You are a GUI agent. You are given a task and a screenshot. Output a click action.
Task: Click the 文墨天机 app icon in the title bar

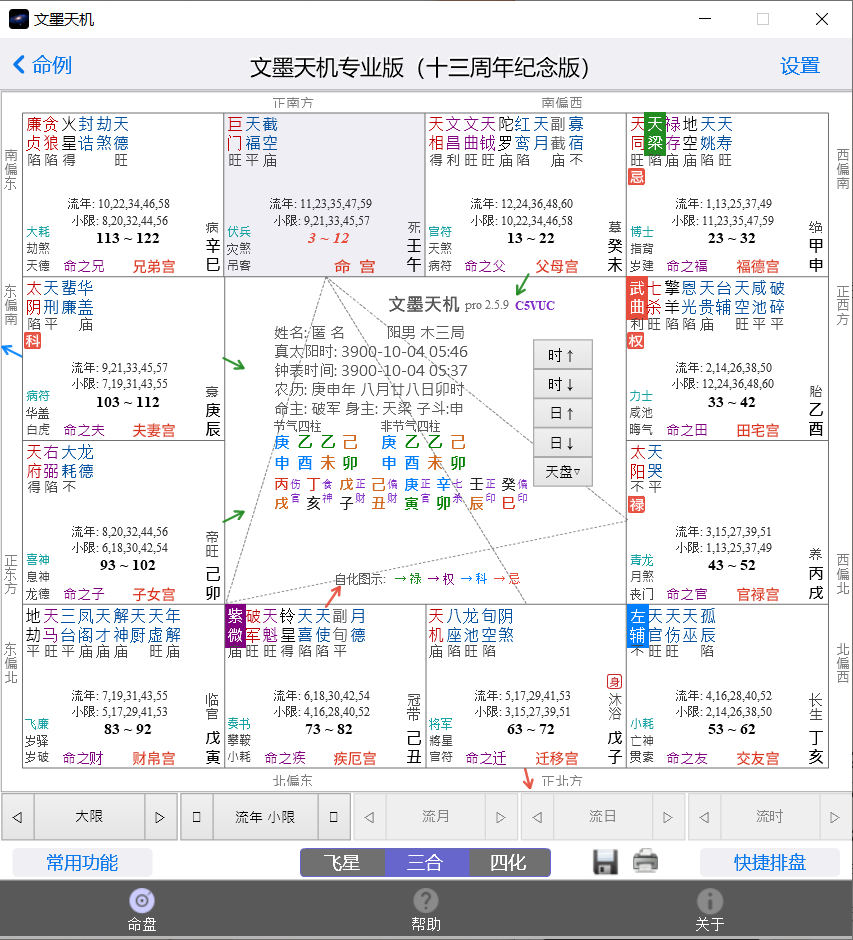click(19, 19)
